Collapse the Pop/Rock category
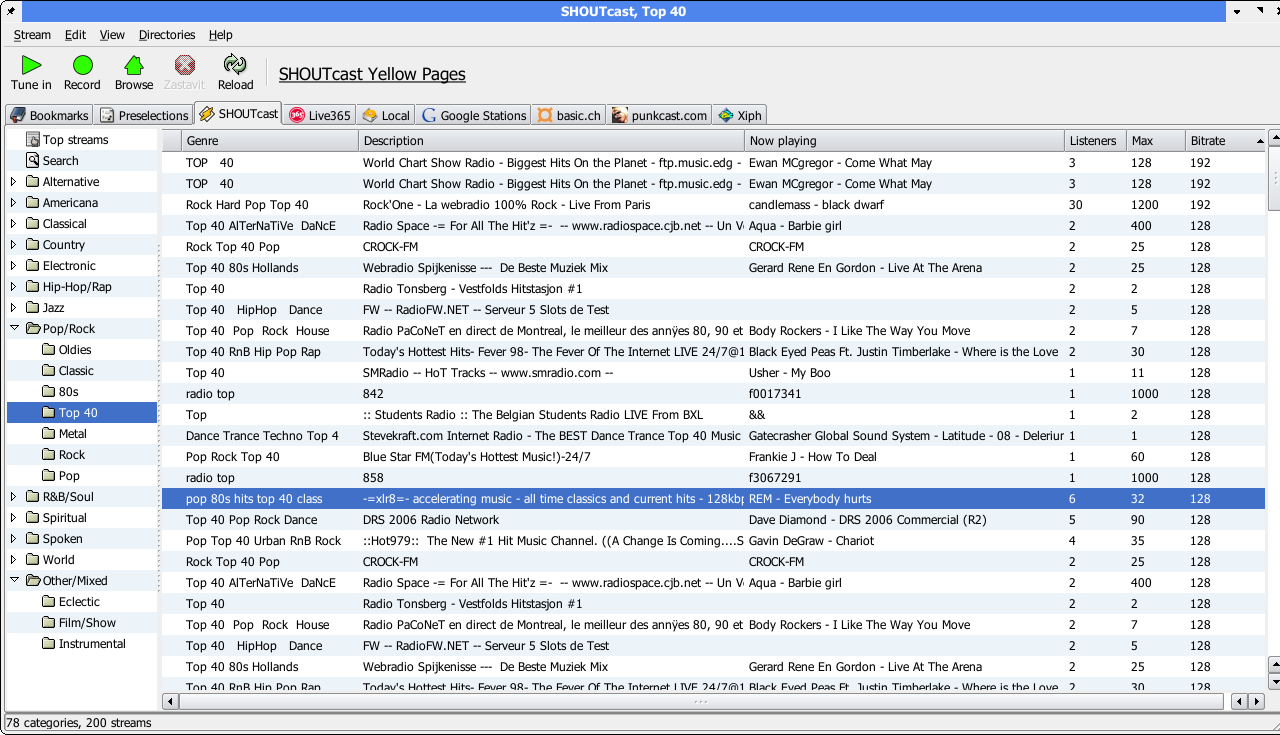 14,329
